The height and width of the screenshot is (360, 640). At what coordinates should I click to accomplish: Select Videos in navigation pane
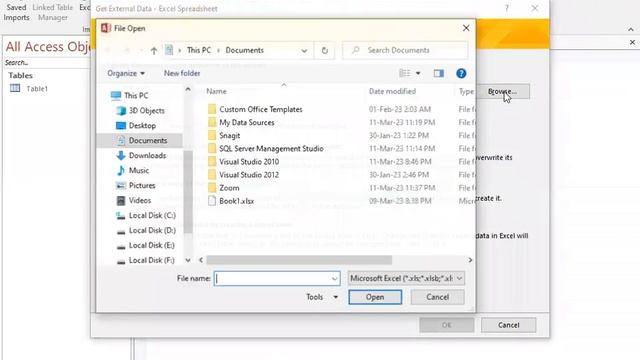[x=140, y=200]
